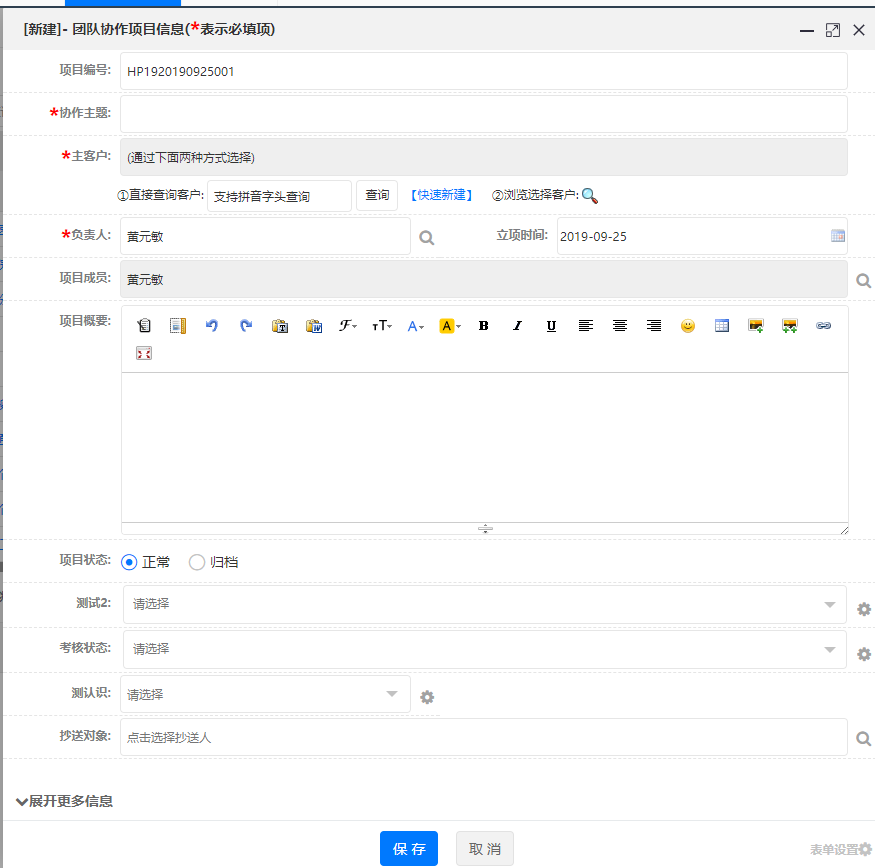The image size is (875, 868).
Task: Open the text color picker
Action: pyautogui.click(x=416, y=325)
